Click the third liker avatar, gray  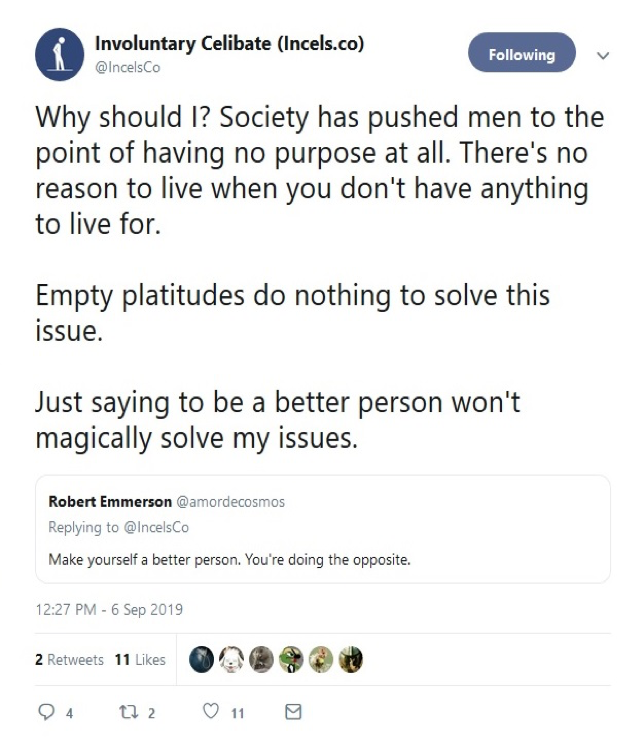coord(261,659)
